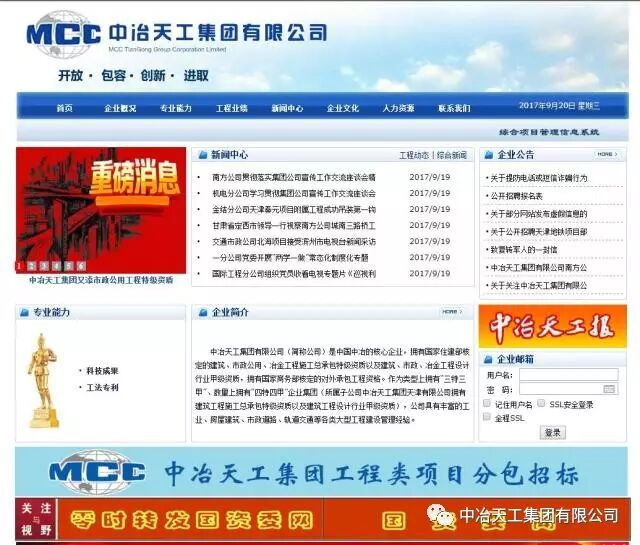Open news 甘肃省定西市领导一行视察南方公司
This screenshot has width=640, height=545.
coord(293,225)
